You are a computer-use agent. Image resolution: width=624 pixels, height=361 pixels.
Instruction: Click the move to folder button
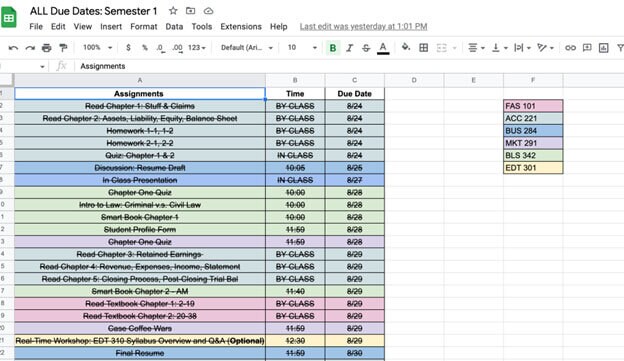click(191, 11)
